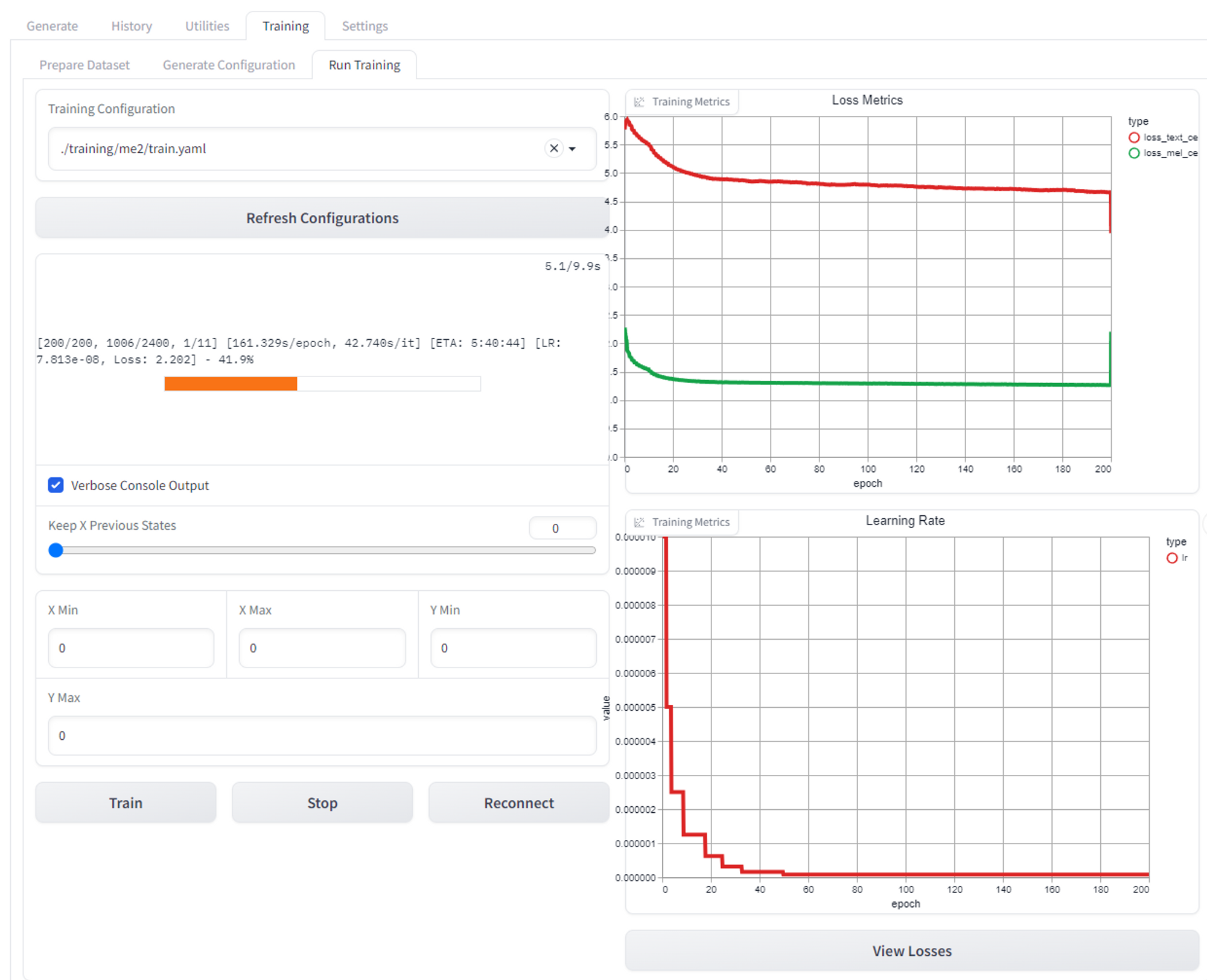Click the Loss Metrics chart label icon

[639, 102]
